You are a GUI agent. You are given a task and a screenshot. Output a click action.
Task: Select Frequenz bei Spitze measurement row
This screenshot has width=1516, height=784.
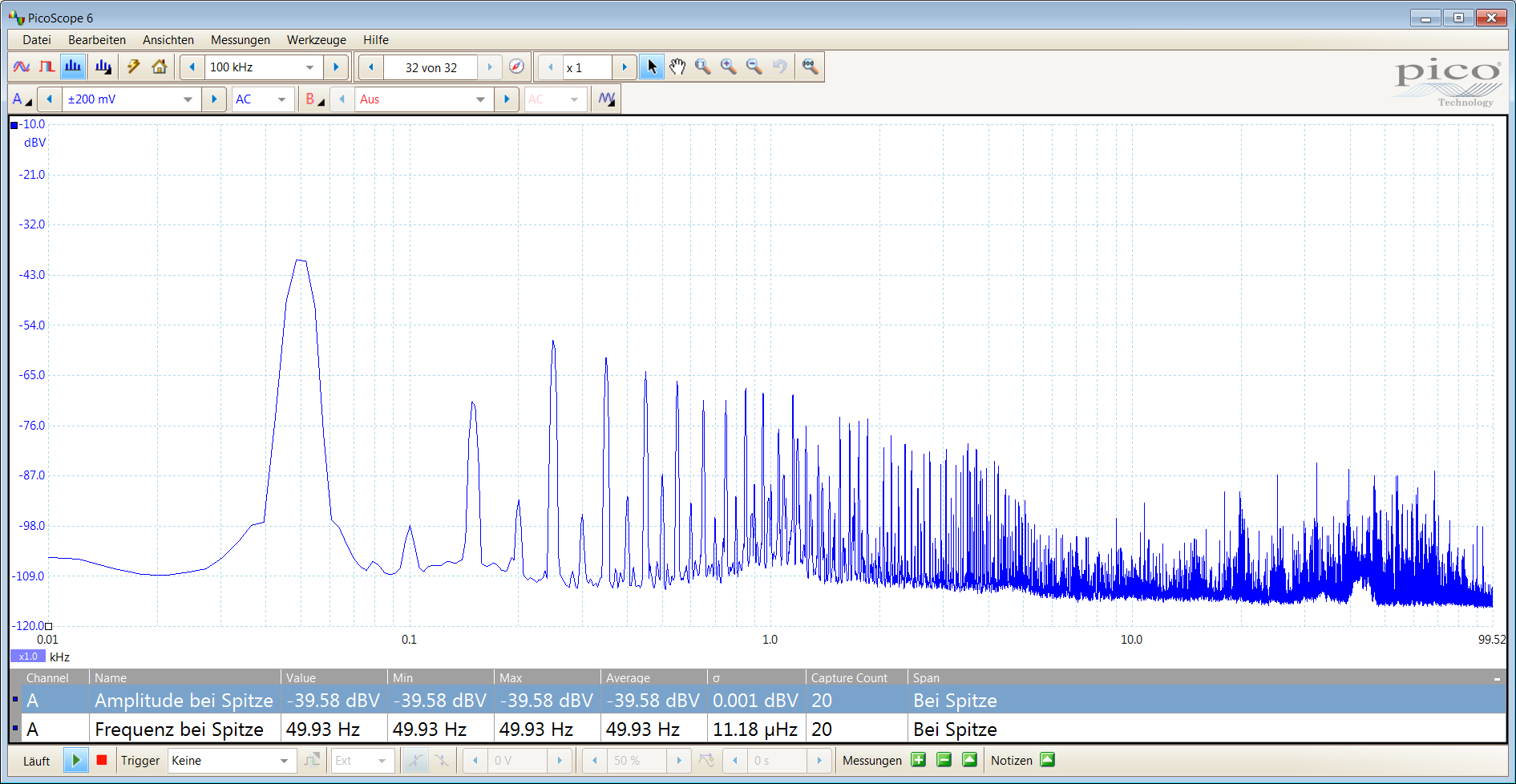758,729
